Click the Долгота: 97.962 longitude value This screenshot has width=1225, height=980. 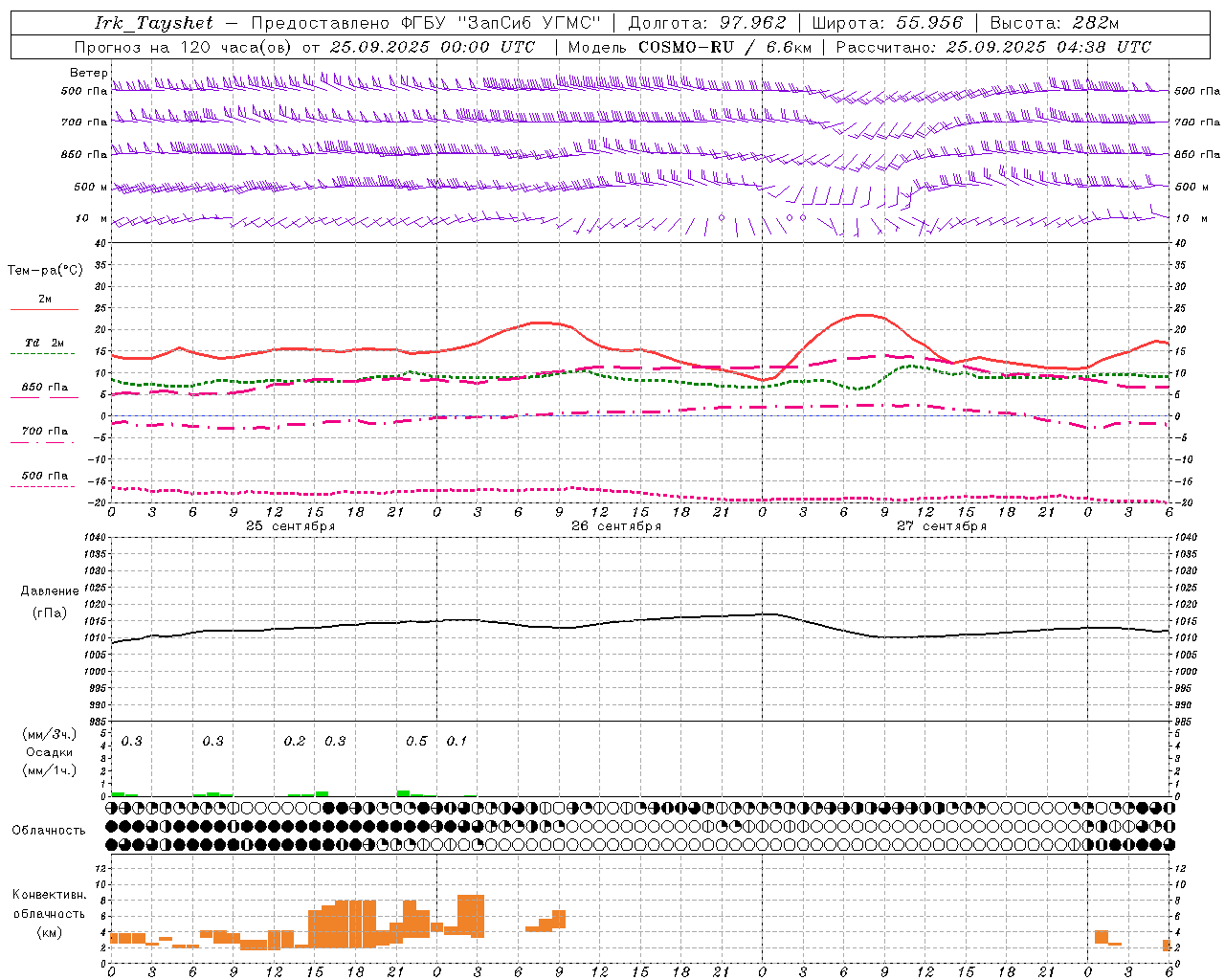tap(707, 23)
